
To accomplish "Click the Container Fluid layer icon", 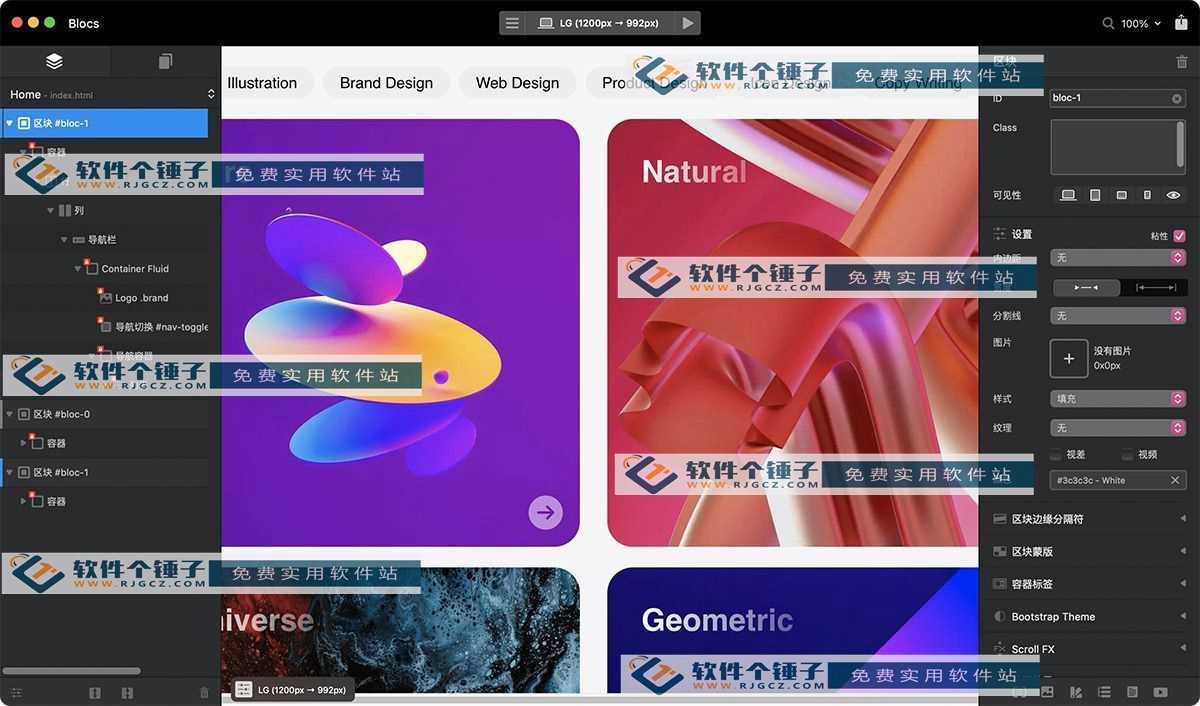I will tap(92, 268).
